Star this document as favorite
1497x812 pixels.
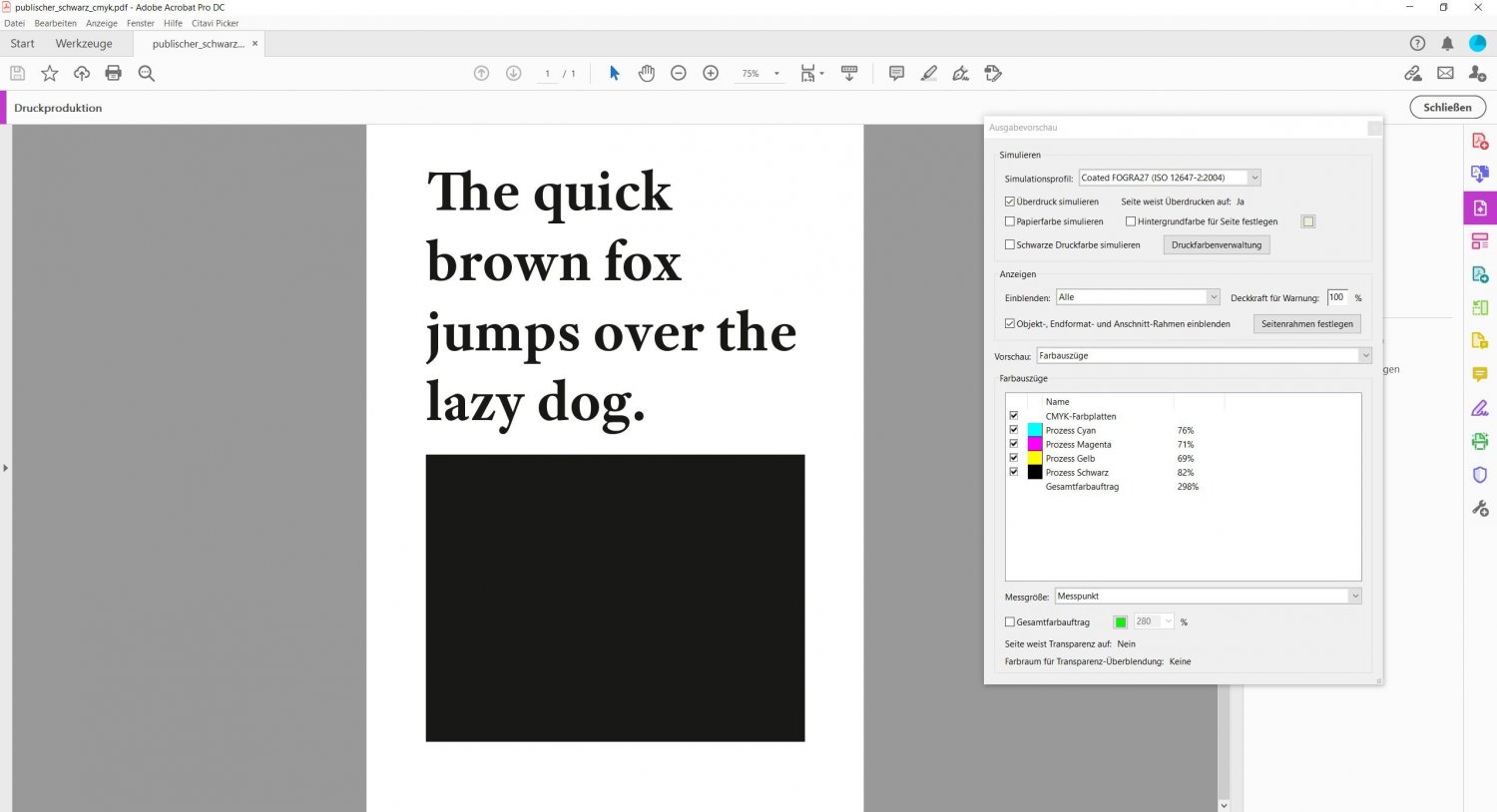50,73
